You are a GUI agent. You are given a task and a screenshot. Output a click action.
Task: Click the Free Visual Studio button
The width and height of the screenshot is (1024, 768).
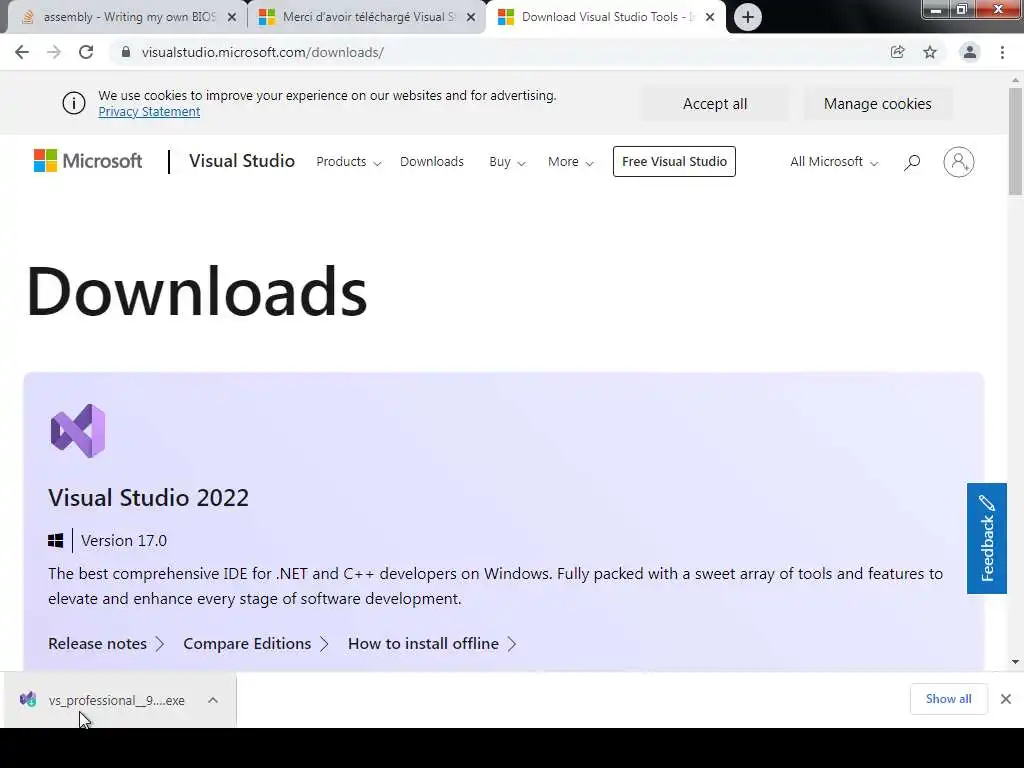pos(674,161)
